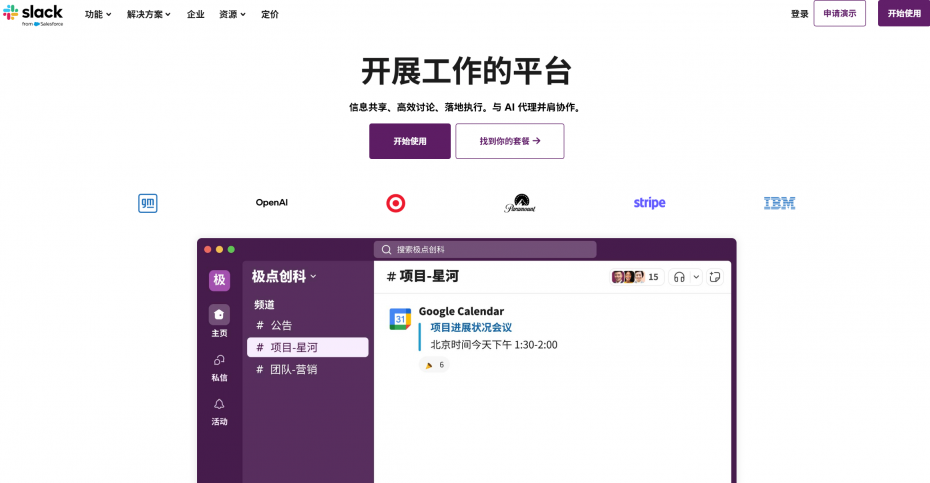Click the hero 开始使用 purple button
Viewport: 930px width, 483px height.
tap(410, 141)
